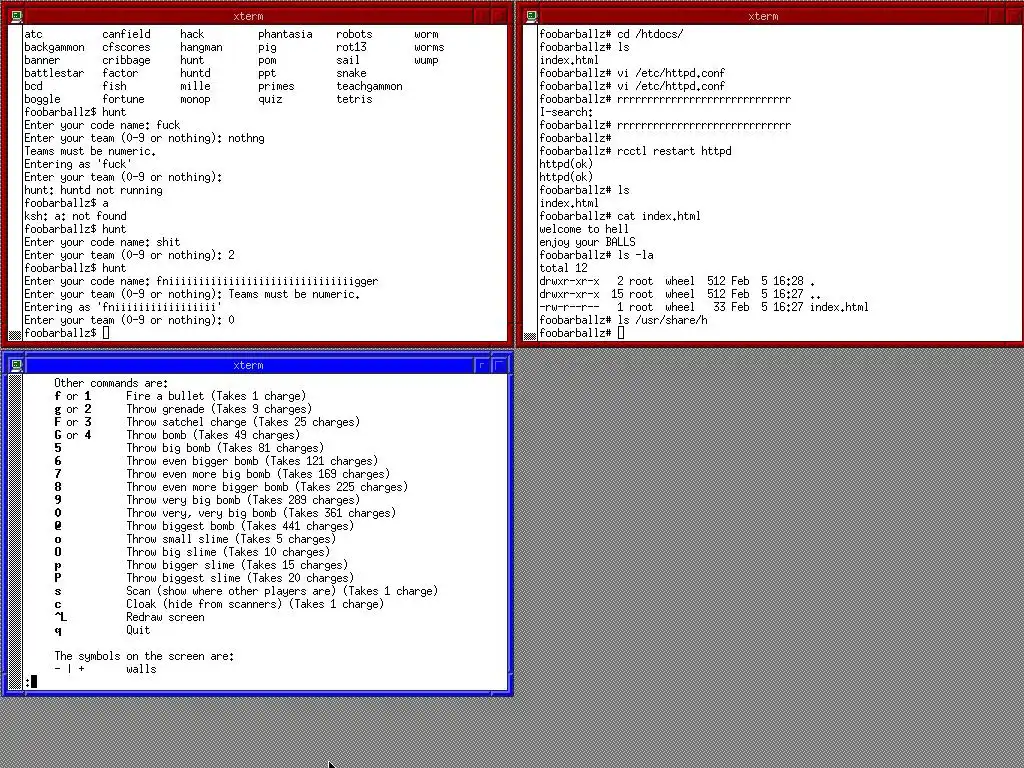Click the 'hunt: huntd not running' line
1024x768 pixels.
[93, 190]
